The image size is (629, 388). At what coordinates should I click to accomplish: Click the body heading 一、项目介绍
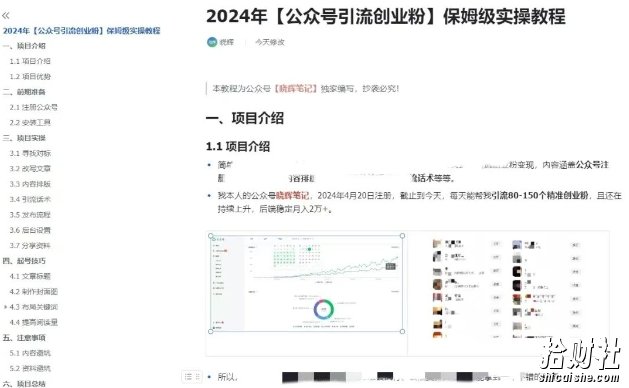pos(245,118)
